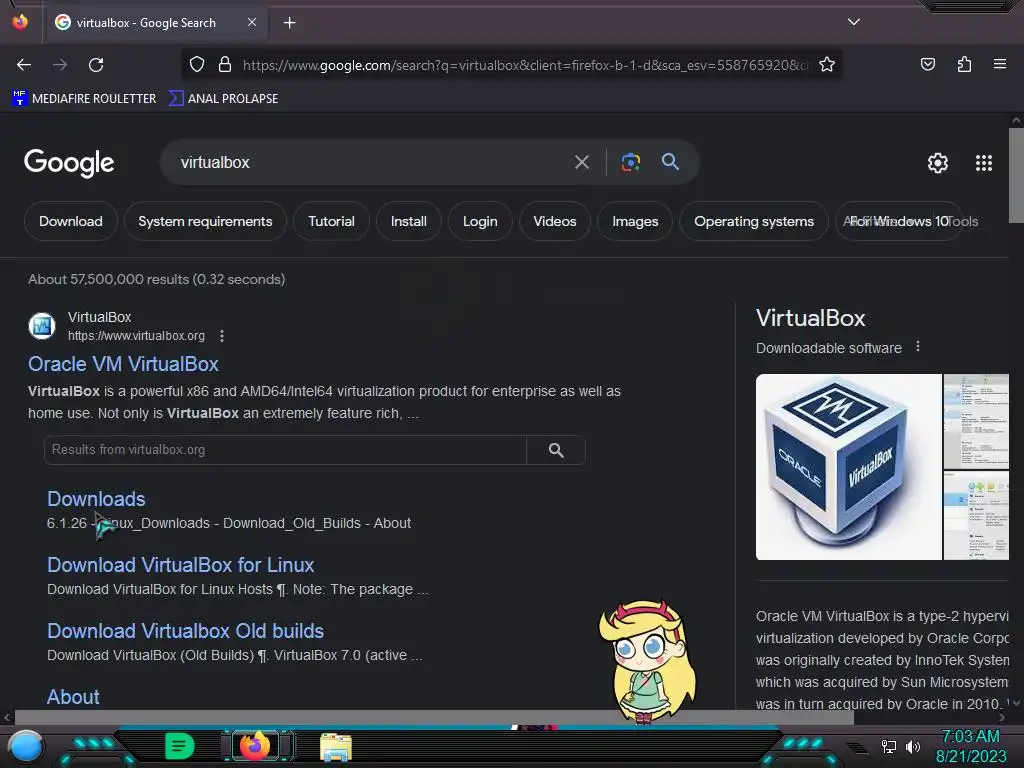Open the ANAL PROLAPSE bookmark
Viewport: 1024px width, 768px height.
[223, 99]
